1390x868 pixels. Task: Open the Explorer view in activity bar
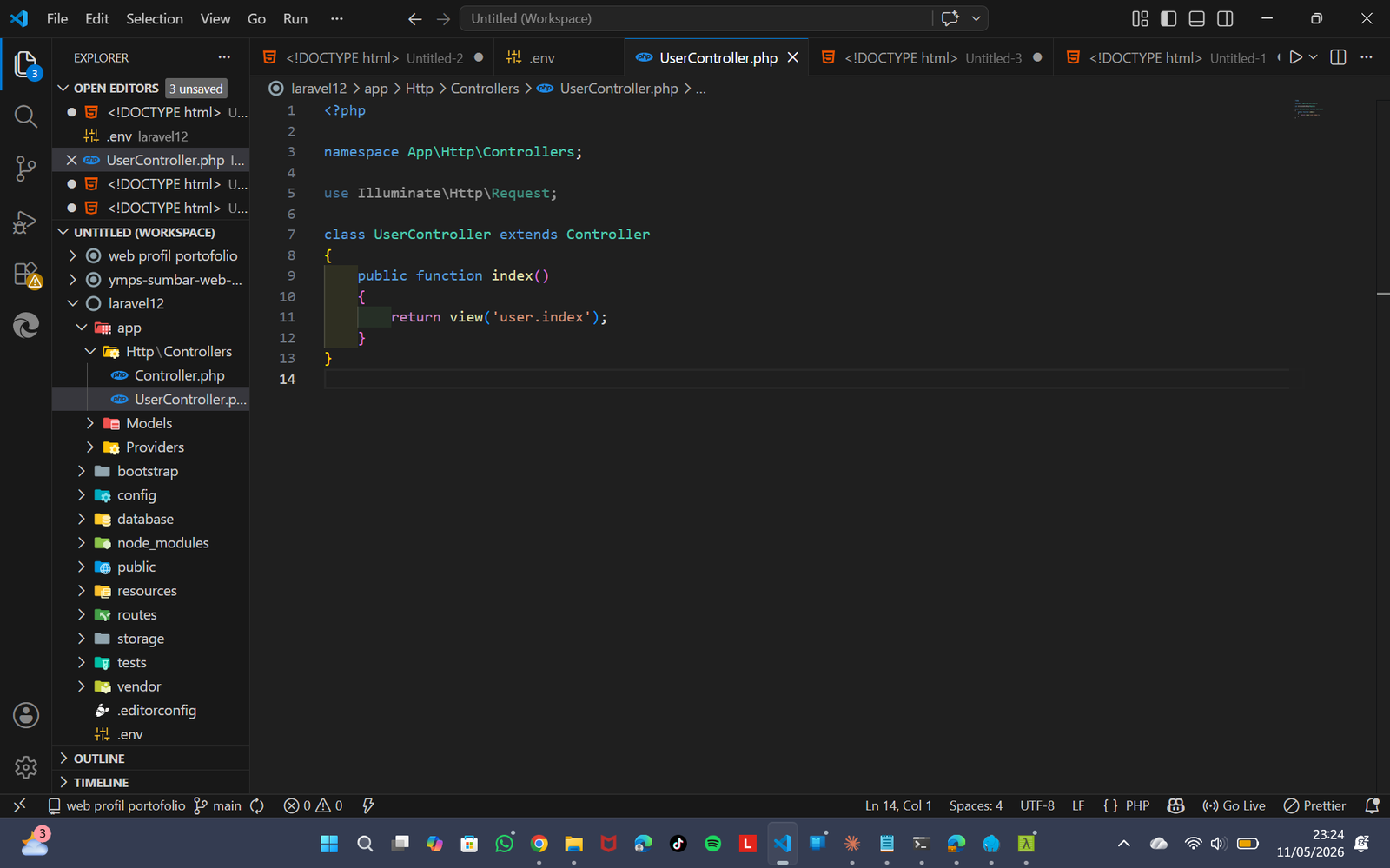click(x=26, y=65)
